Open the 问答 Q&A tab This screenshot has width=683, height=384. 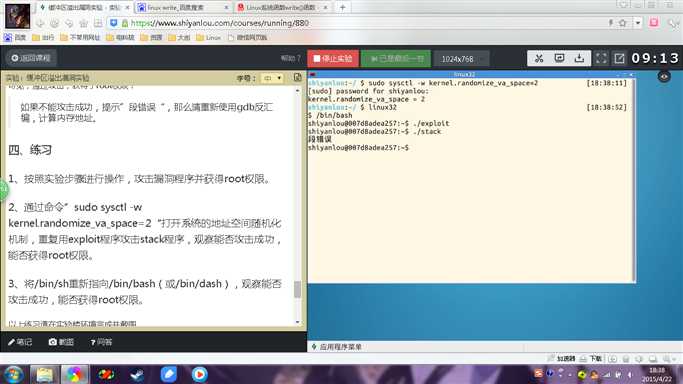point(101,342)
